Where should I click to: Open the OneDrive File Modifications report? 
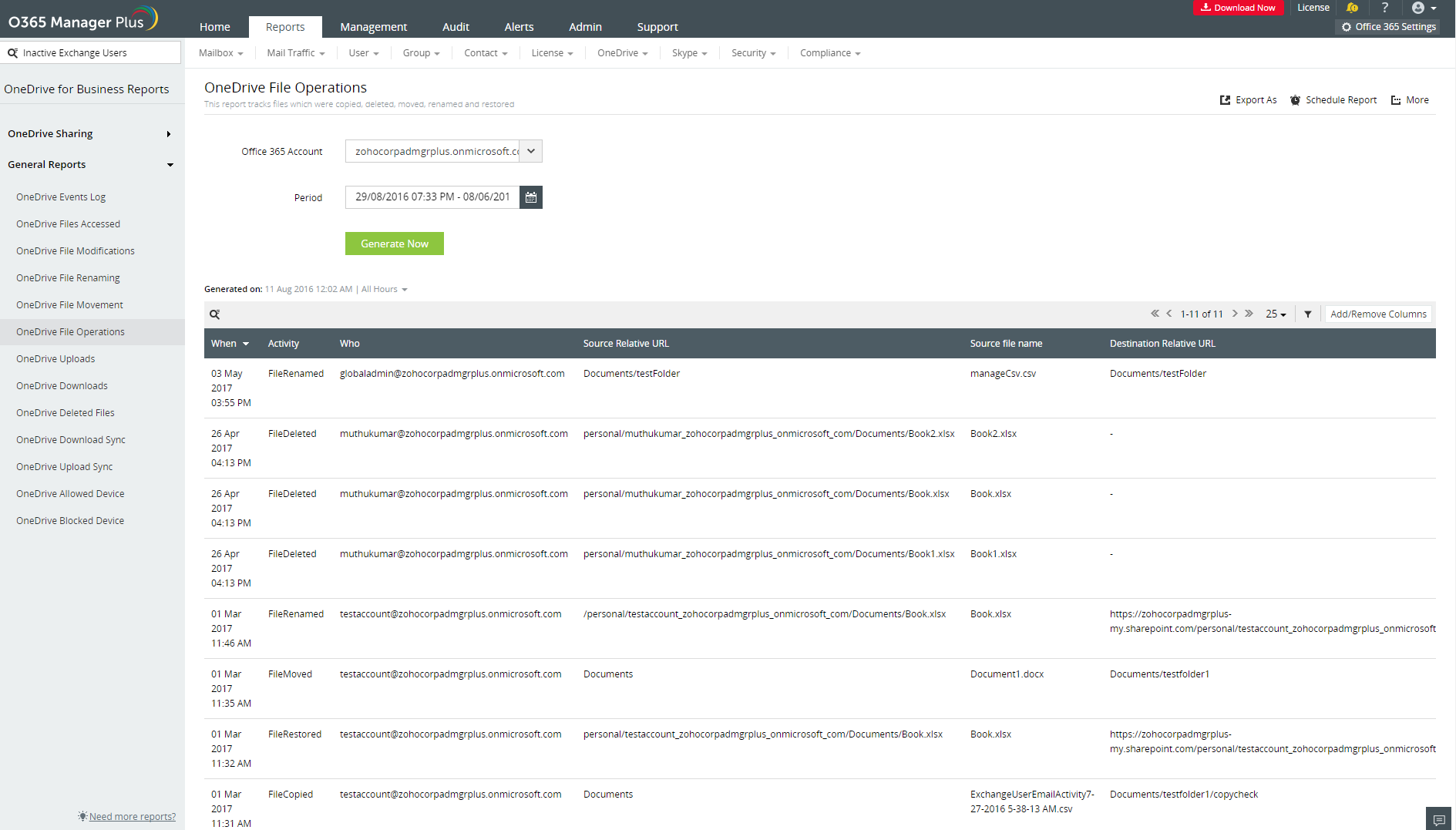tap(76, 251)
